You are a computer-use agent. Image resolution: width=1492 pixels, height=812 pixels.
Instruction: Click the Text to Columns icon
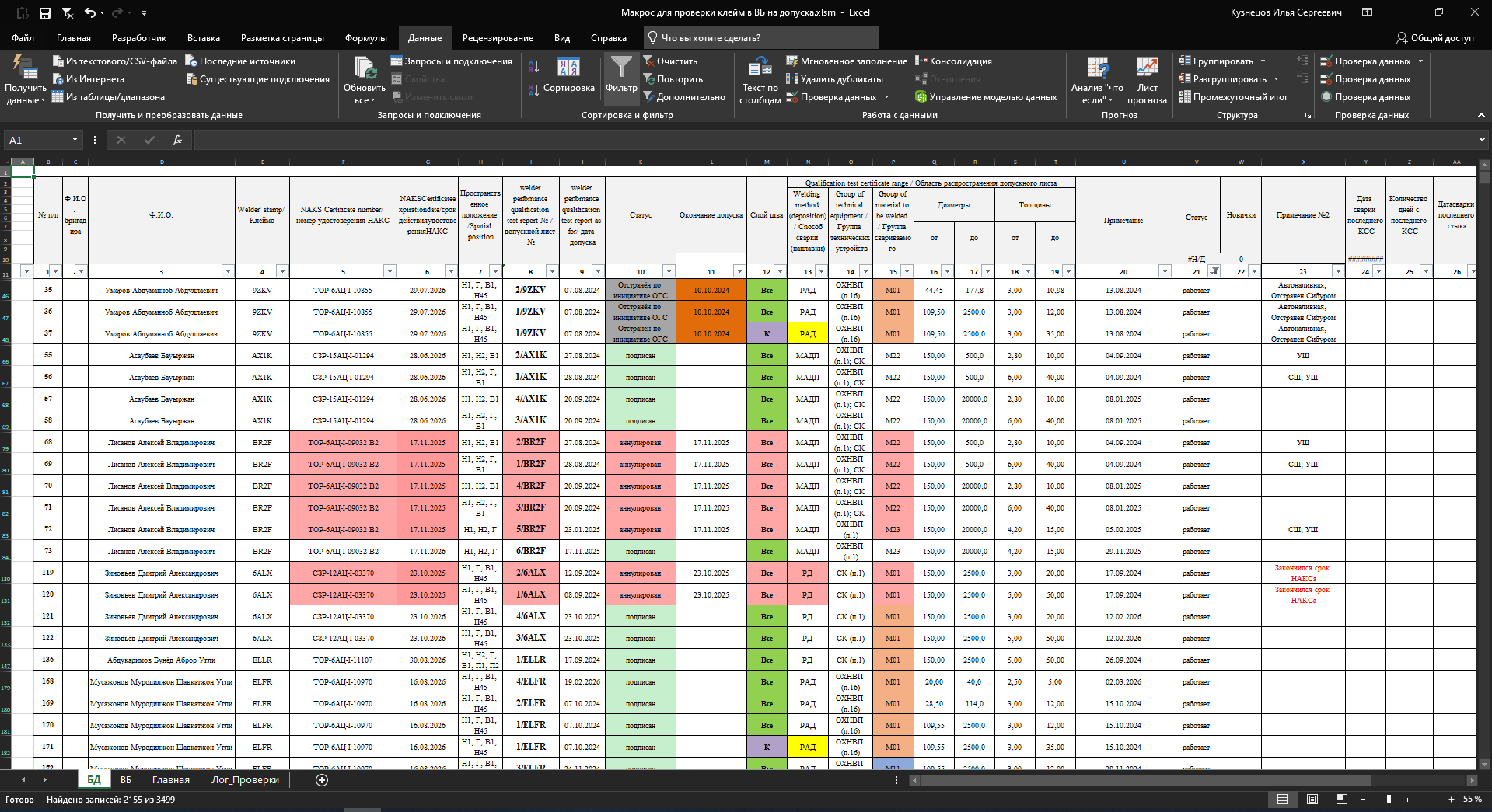pyautogui.click(x=760, y=68)
